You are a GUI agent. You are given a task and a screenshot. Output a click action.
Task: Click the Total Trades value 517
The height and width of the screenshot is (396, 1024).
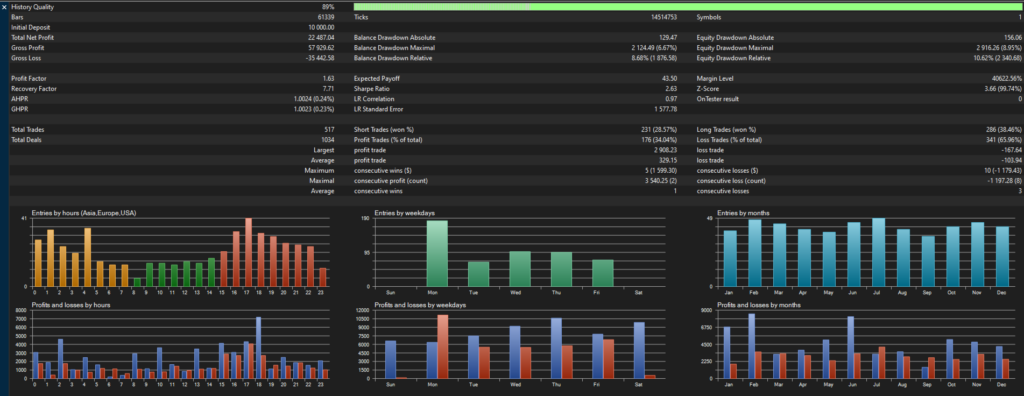(x=329, y=129)
